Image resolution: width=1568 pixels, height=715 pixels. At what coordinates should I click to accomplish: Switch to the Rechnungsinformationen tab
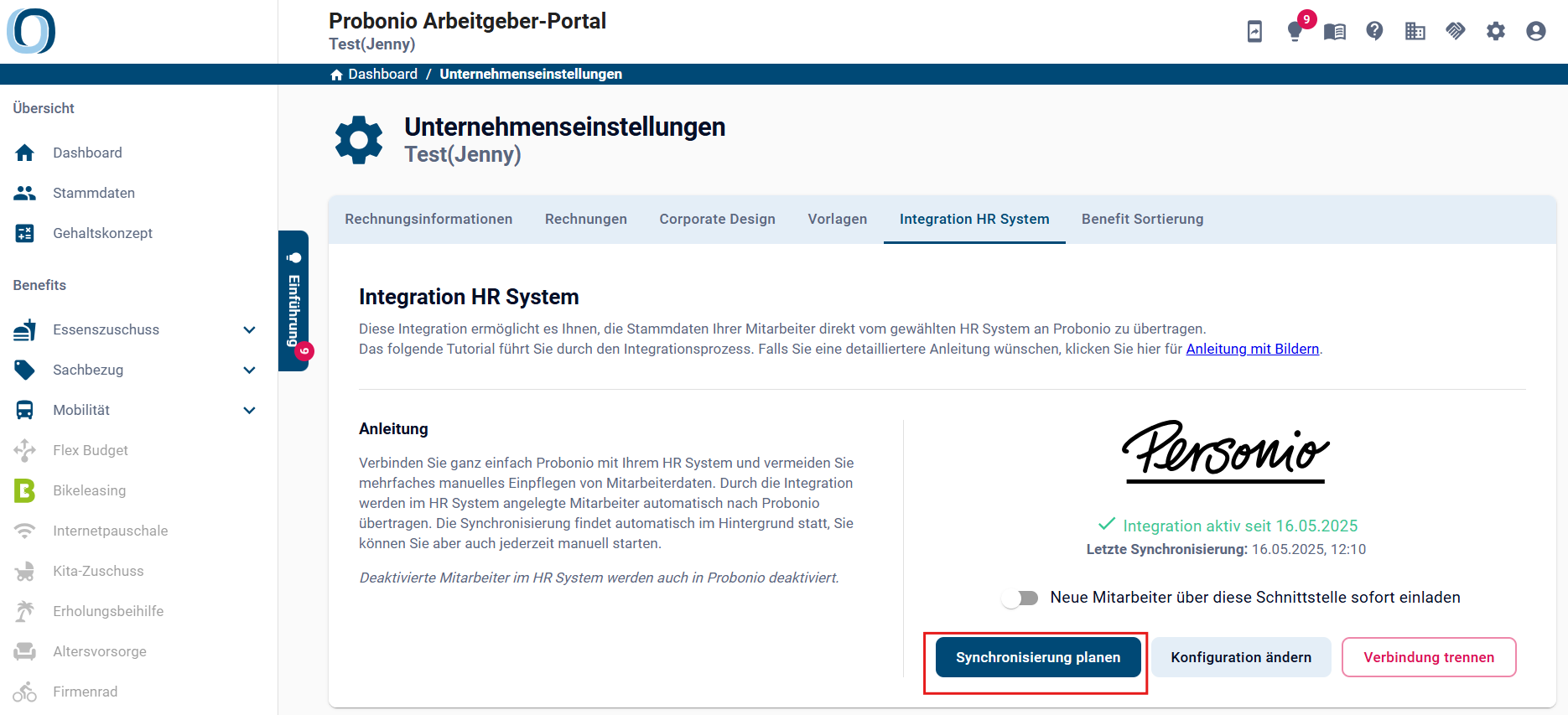428,219
